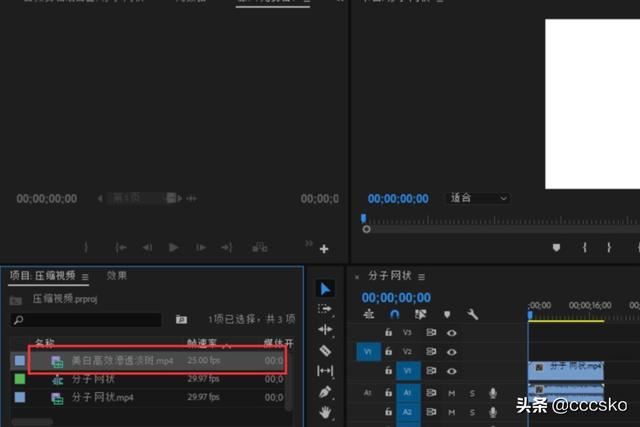Open the 适合 zoom level dropdown
This screenshot has height=427, width=640.
479,199
